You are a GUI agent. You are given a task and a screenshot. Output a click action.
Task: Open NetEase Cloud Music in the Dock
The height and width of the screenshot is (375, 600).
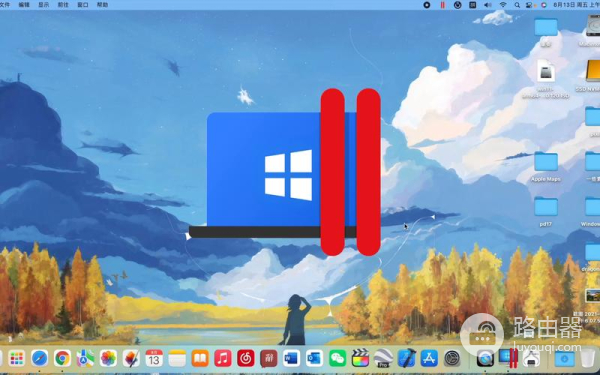point(246,359)
